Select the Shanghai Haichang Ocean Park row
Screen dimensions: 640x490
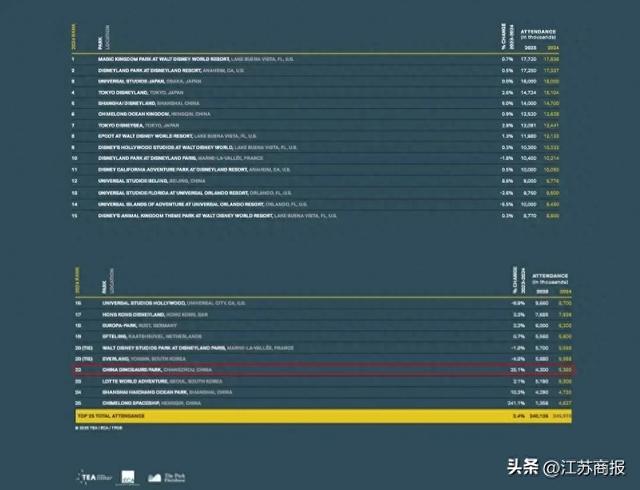pos(324,392)
